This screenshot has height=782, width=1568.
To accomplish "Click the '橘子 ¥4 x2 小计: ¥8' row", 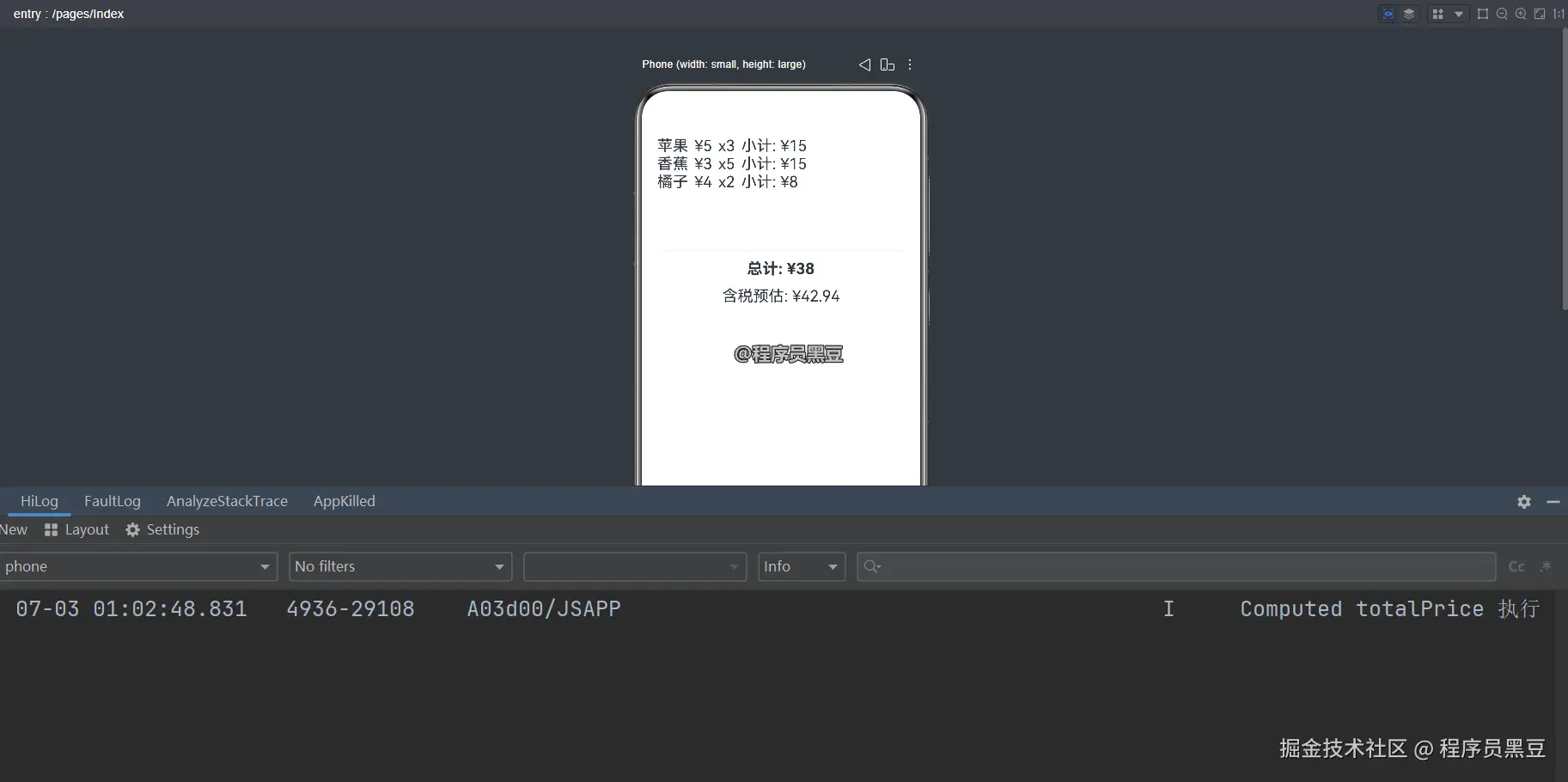I will coord(728,181).
